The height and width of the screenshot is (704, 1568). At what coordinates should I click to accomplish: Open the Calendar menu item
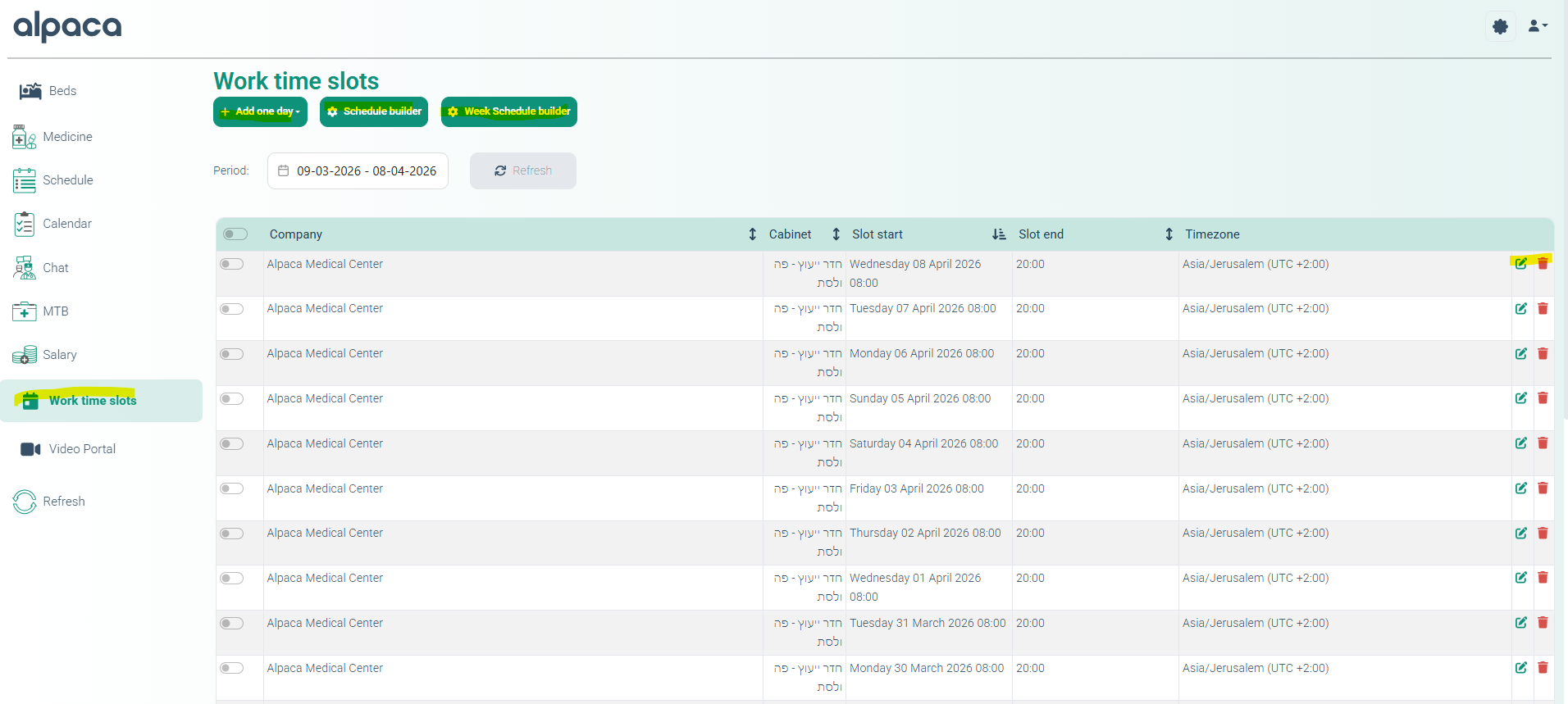(x=66, y=224)
